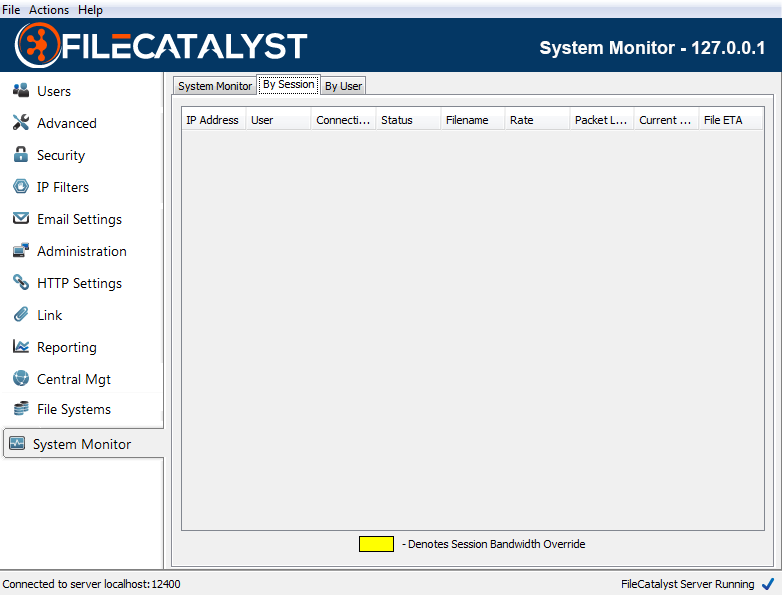The height and width of the screenshot is (595, 782).
Task: Click the HTTP Settings chain icon
Action: tap(20, 282)
